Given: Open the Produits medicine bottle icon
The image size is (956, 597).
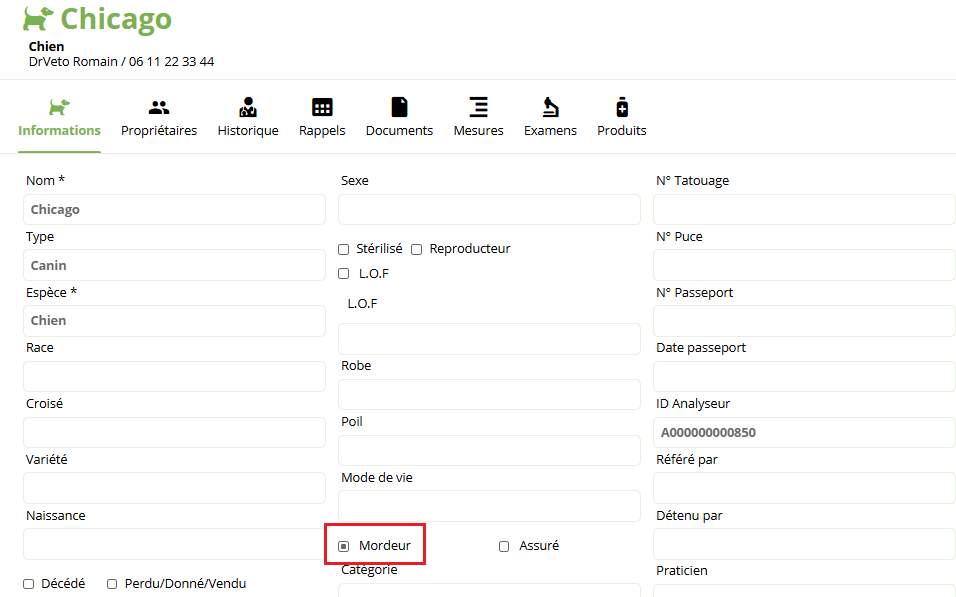Looking at the screenshot, I should pos(621,107).
